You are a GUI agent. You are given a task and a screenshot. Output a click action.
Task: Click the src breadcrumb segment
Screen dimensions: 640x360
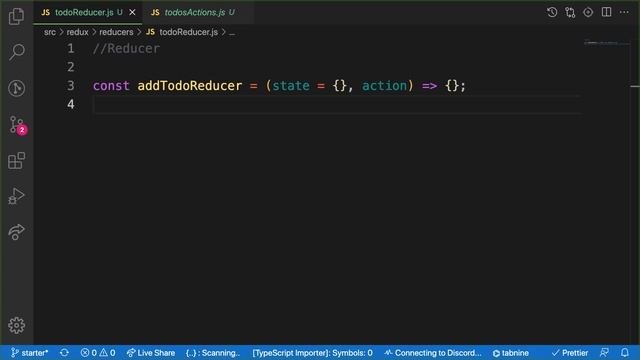(x=50, y=32)
